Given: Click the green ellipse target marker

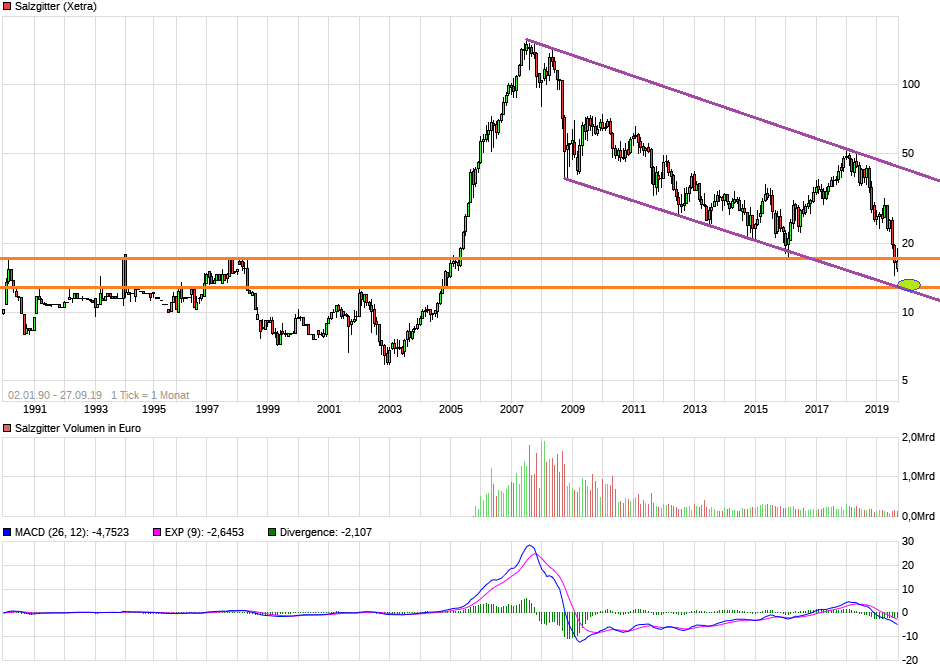Looking at the screenshot, I should [x=909, y=285].
